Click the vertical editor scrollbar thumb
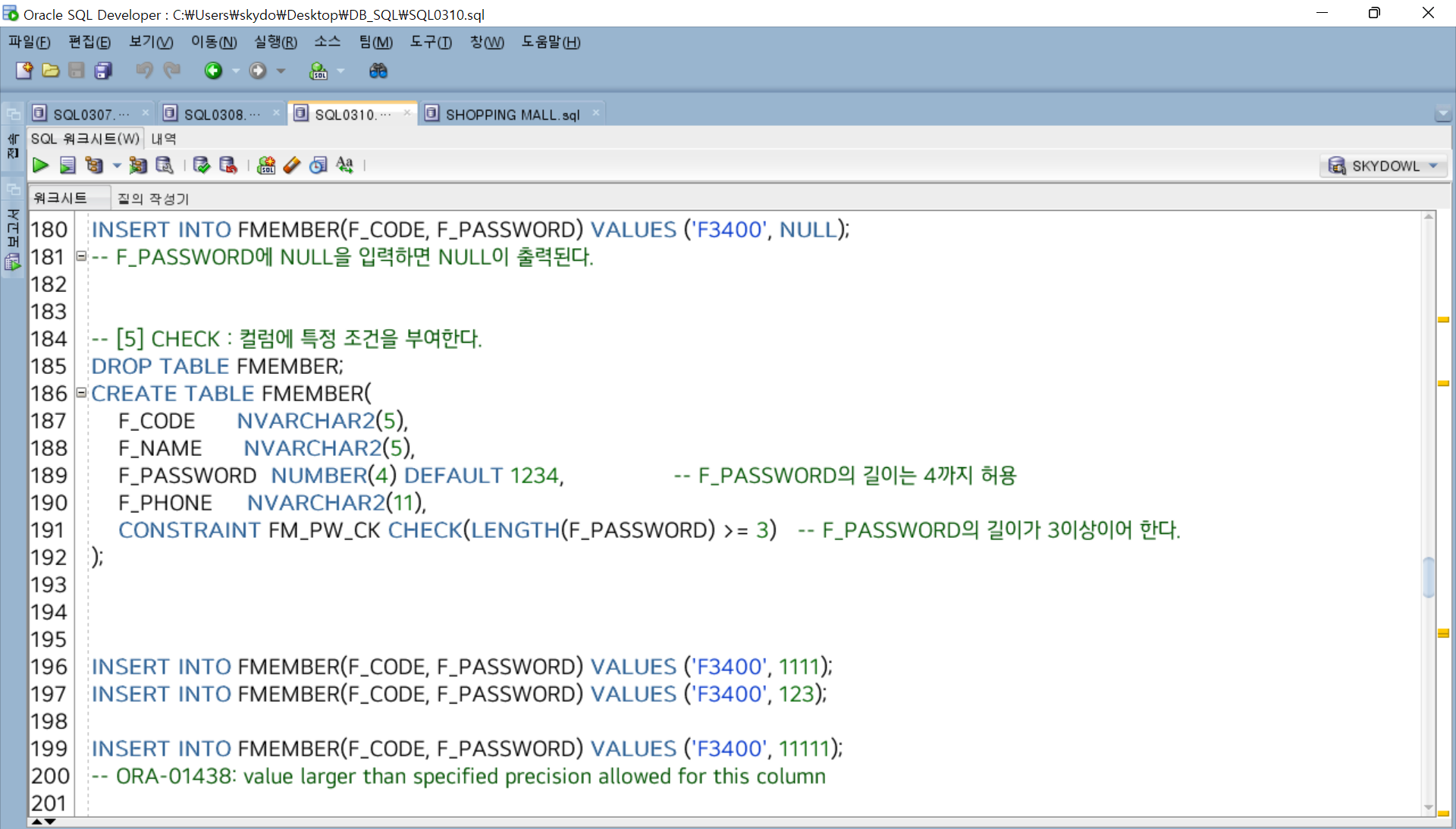 tap(1429, 576)
